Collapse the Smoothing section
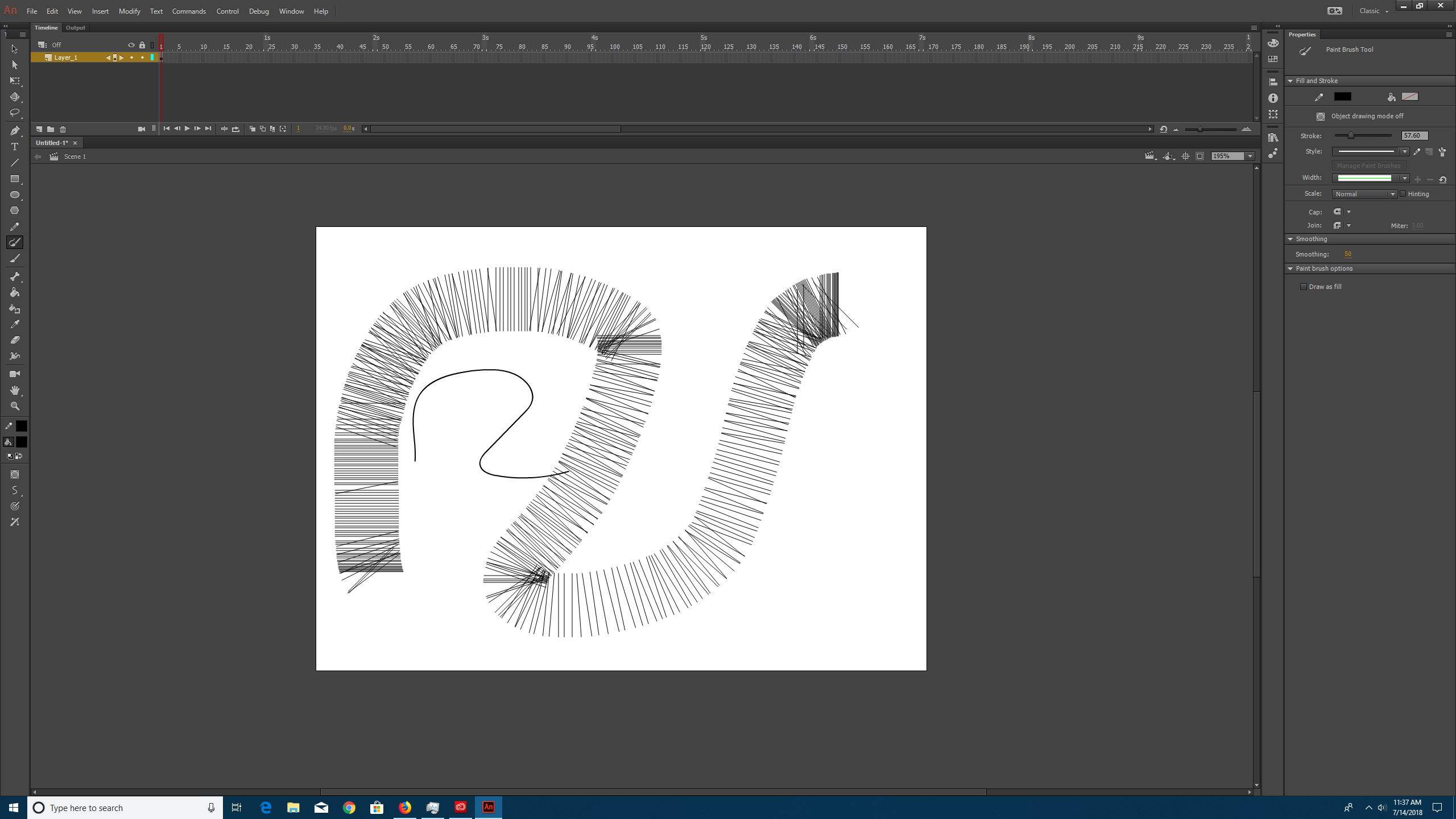 coord(1290,239)
